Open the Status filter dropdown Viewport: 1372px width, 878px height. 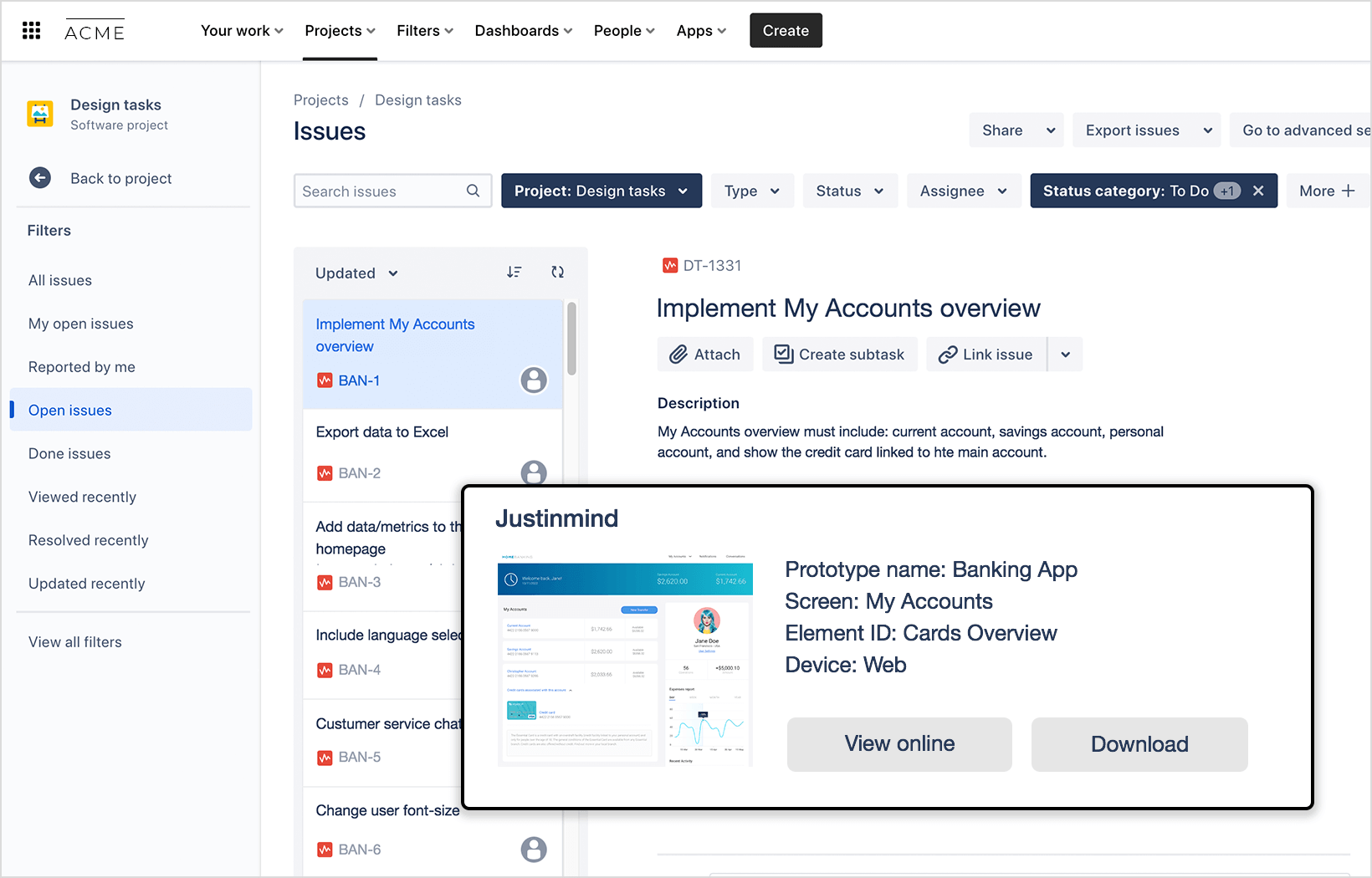pyautogui.click(x=850, y=191)
